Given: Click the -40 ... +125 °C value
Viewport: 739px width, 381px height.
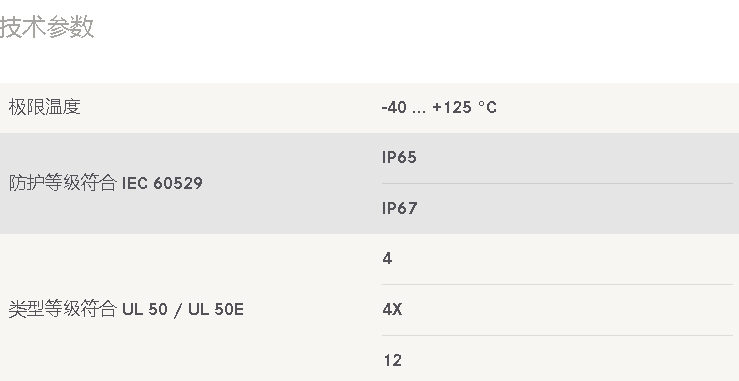Looking at the screenshot, I should pyautogui.click(x=439, y=108).
